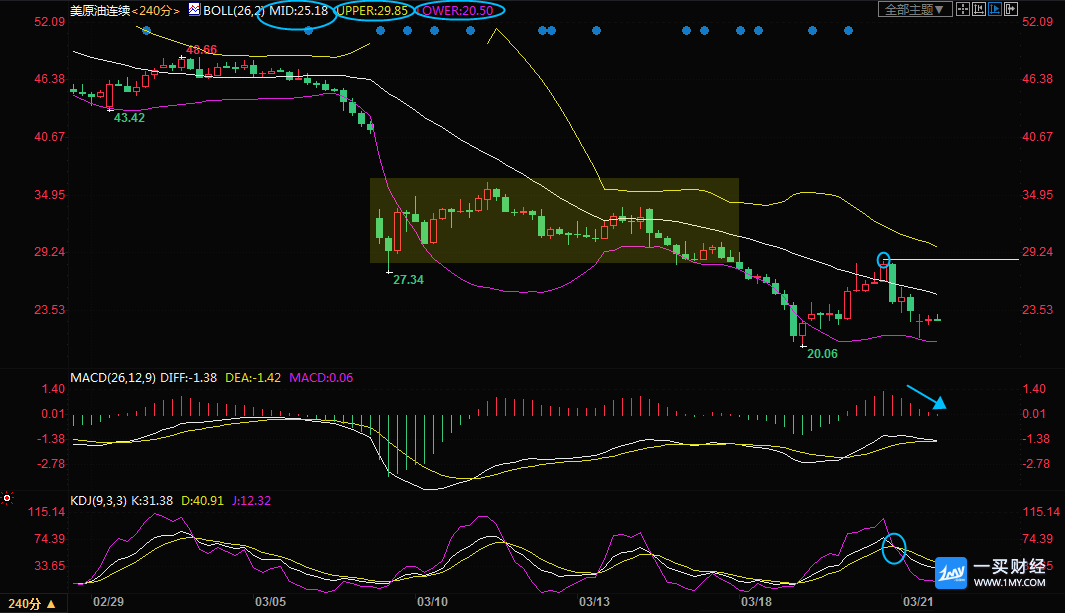Click the K:31.38 readout
The image size is (1065, 613).
(x=152, y=500)
